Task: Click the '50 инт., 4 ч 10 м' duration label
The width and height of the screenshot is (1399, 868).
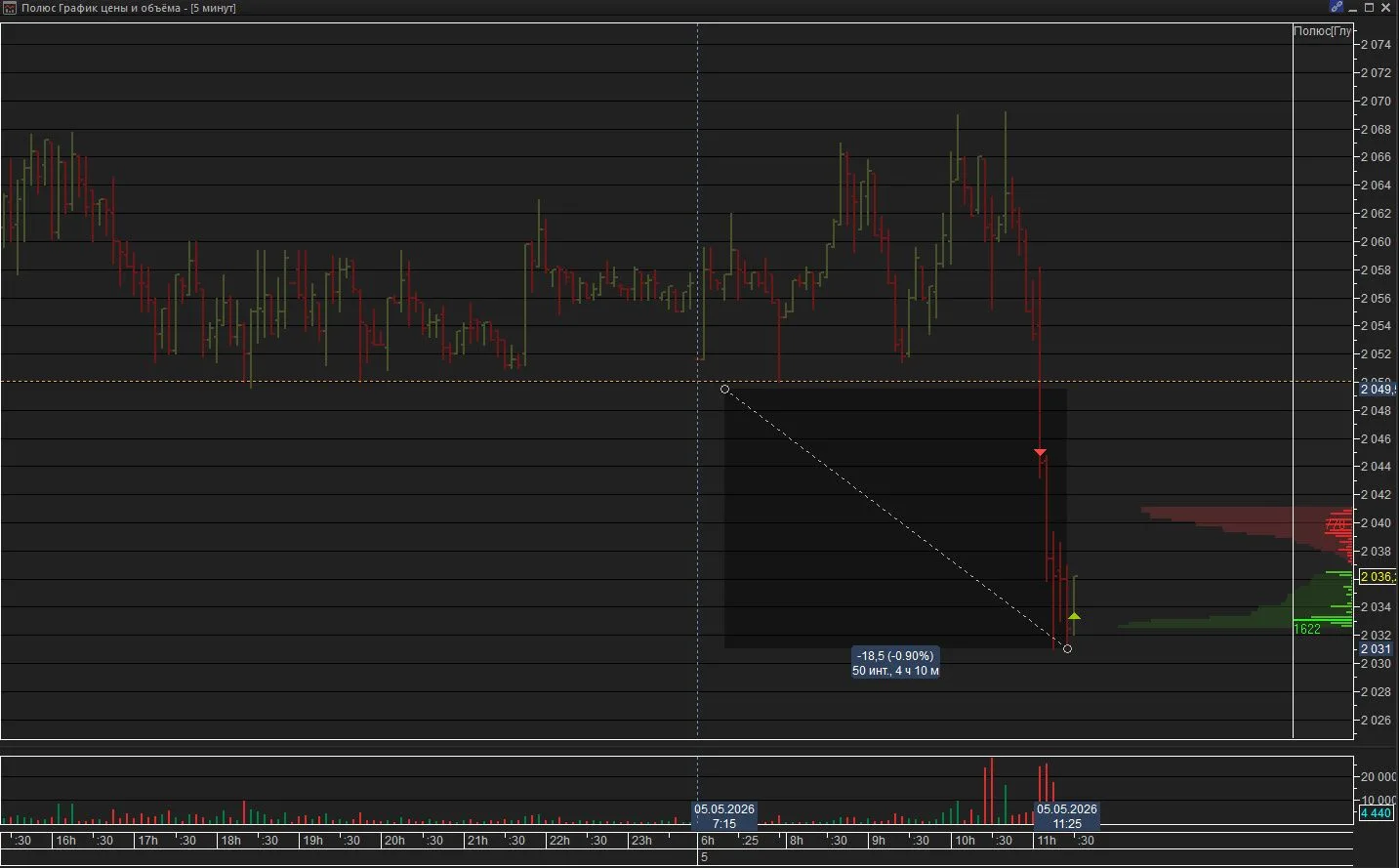Action: coord(895,671)
